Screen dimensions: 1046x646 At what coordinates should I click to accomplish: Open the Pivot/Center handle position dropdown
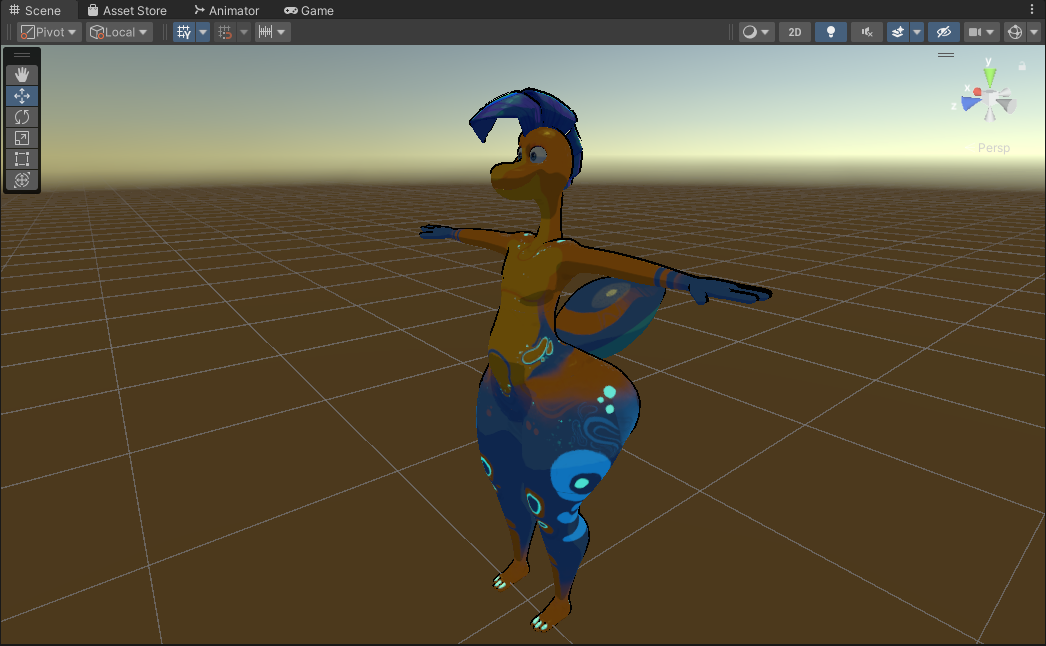pyautogui.click(x=49, y=32)
